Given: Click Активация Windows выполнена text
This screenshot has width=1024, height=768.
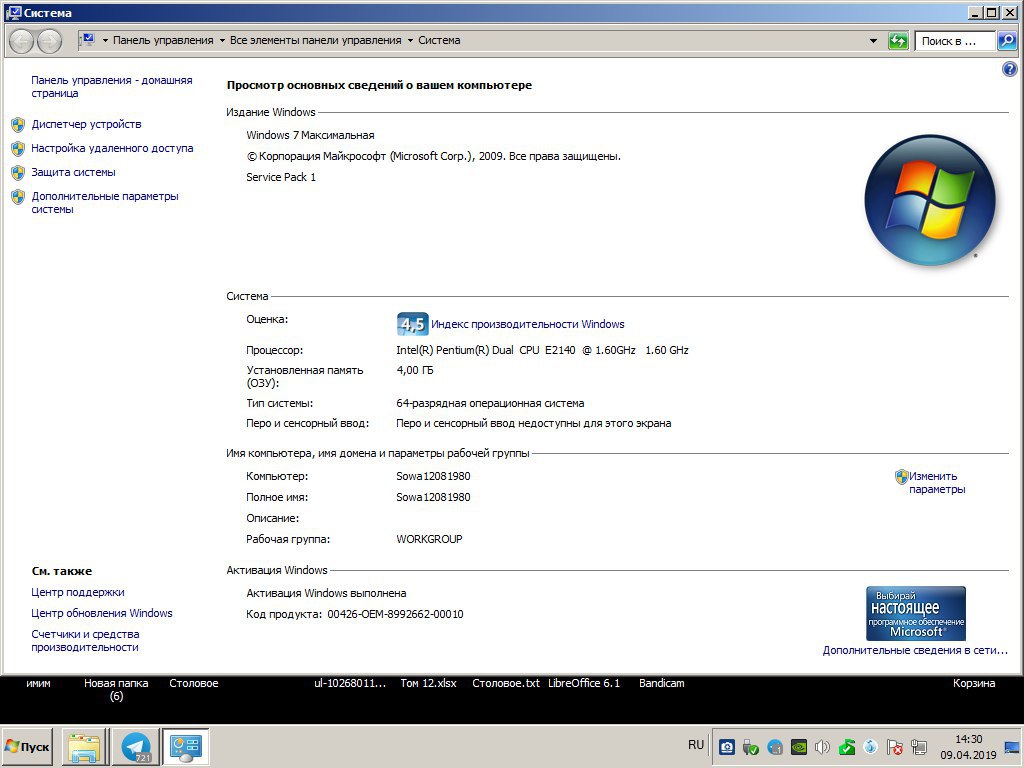Looking at the screenshot, I should coord(326,593).
